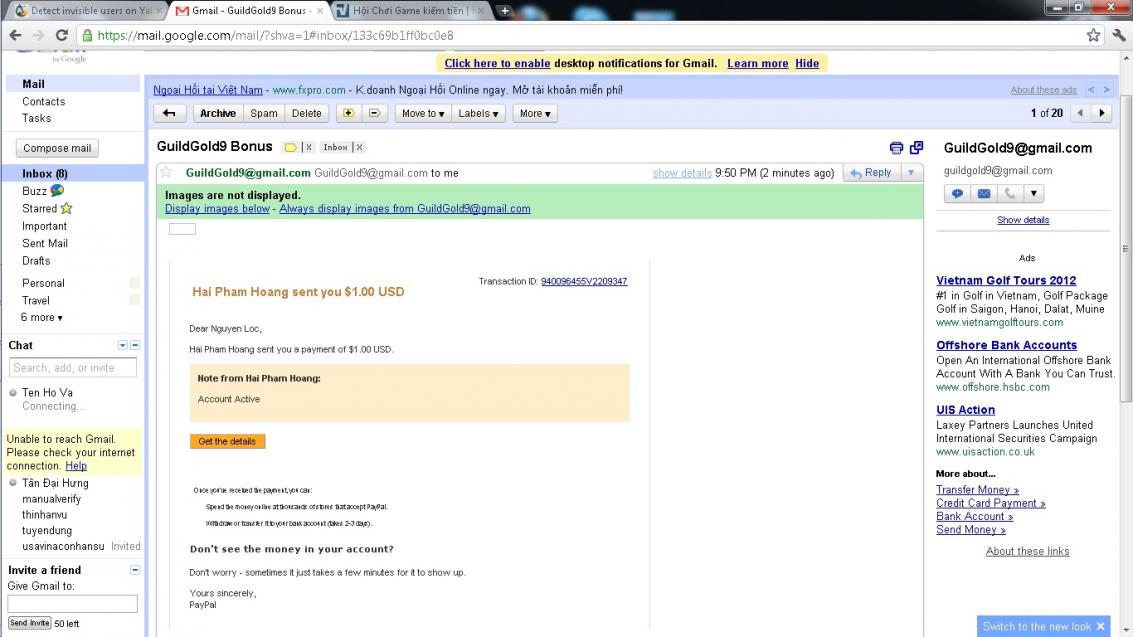The width and height of the screenshot is (1133, 637).
Task: Click chat search, add, or invite field
Action: [x=72, y=368]
